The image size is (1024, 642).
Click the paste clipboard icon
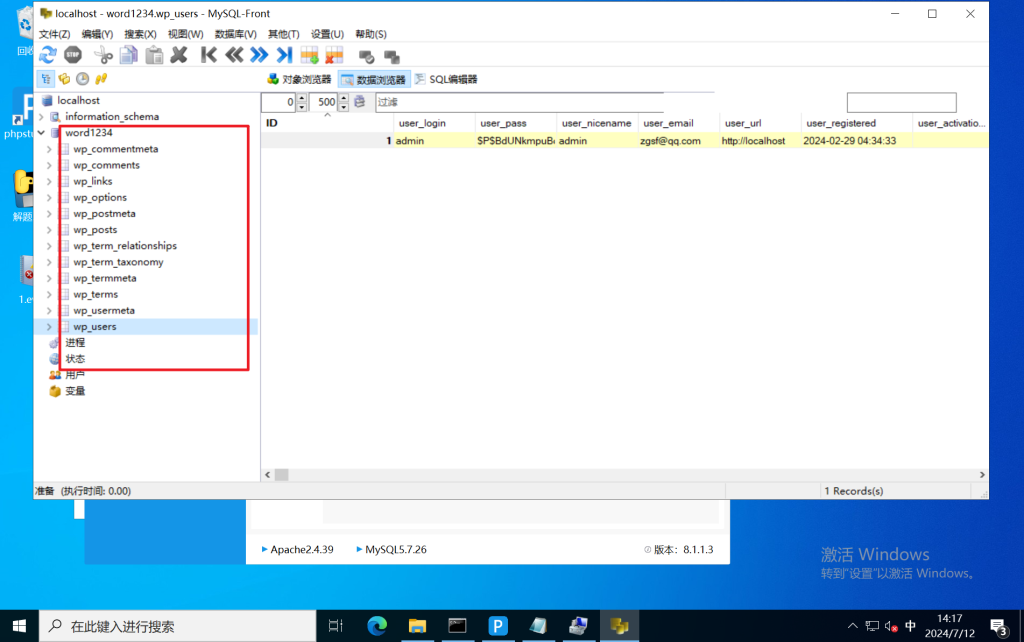154,55
